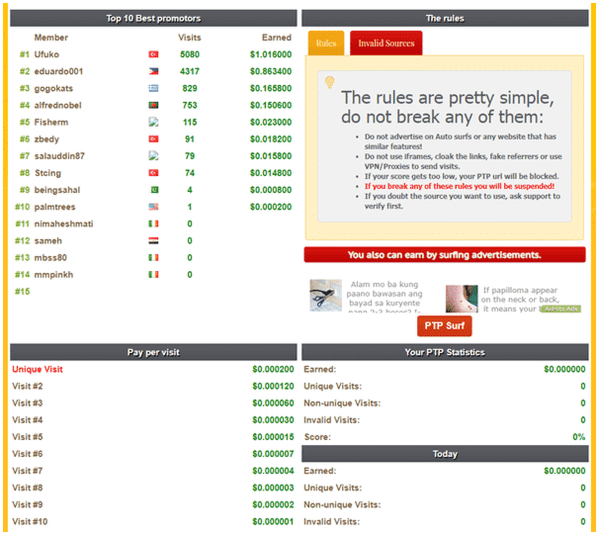Click the Greek flag beside gogokats

154,88
